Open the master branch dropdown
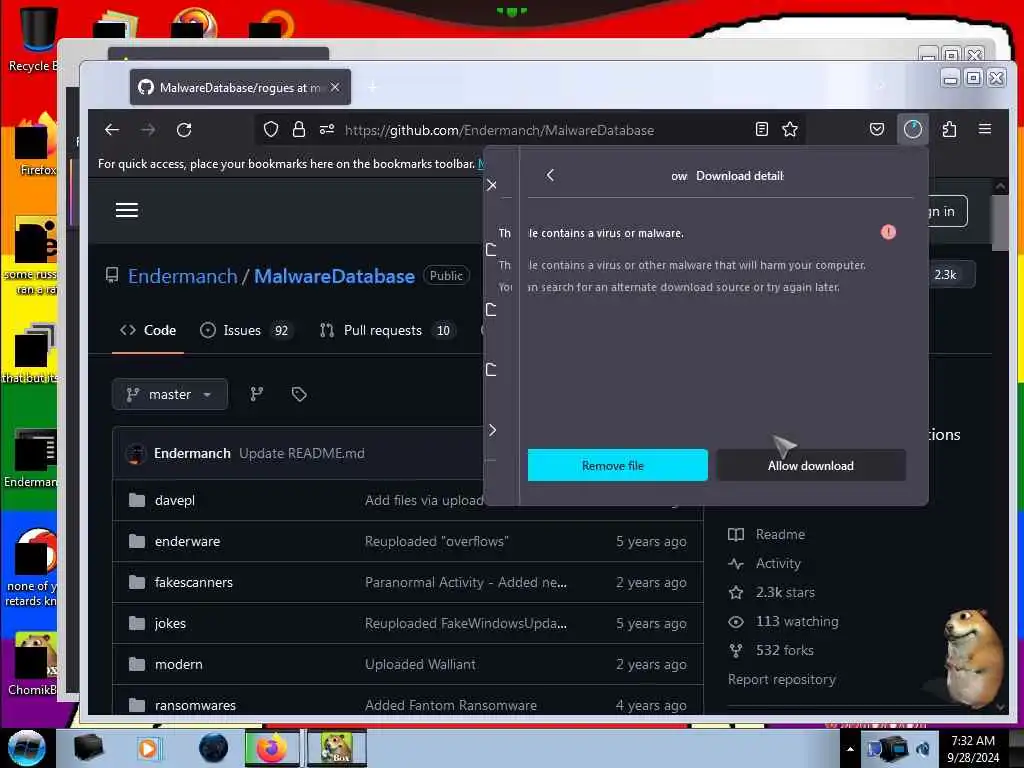The image size is (1024, 768). coord(170,394)
